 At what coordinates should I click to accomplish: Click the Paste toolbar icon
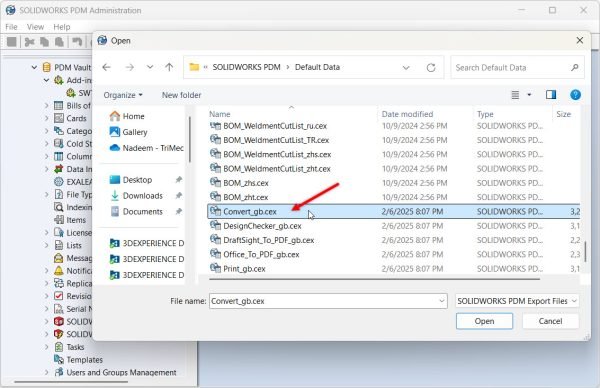[59, 42]
